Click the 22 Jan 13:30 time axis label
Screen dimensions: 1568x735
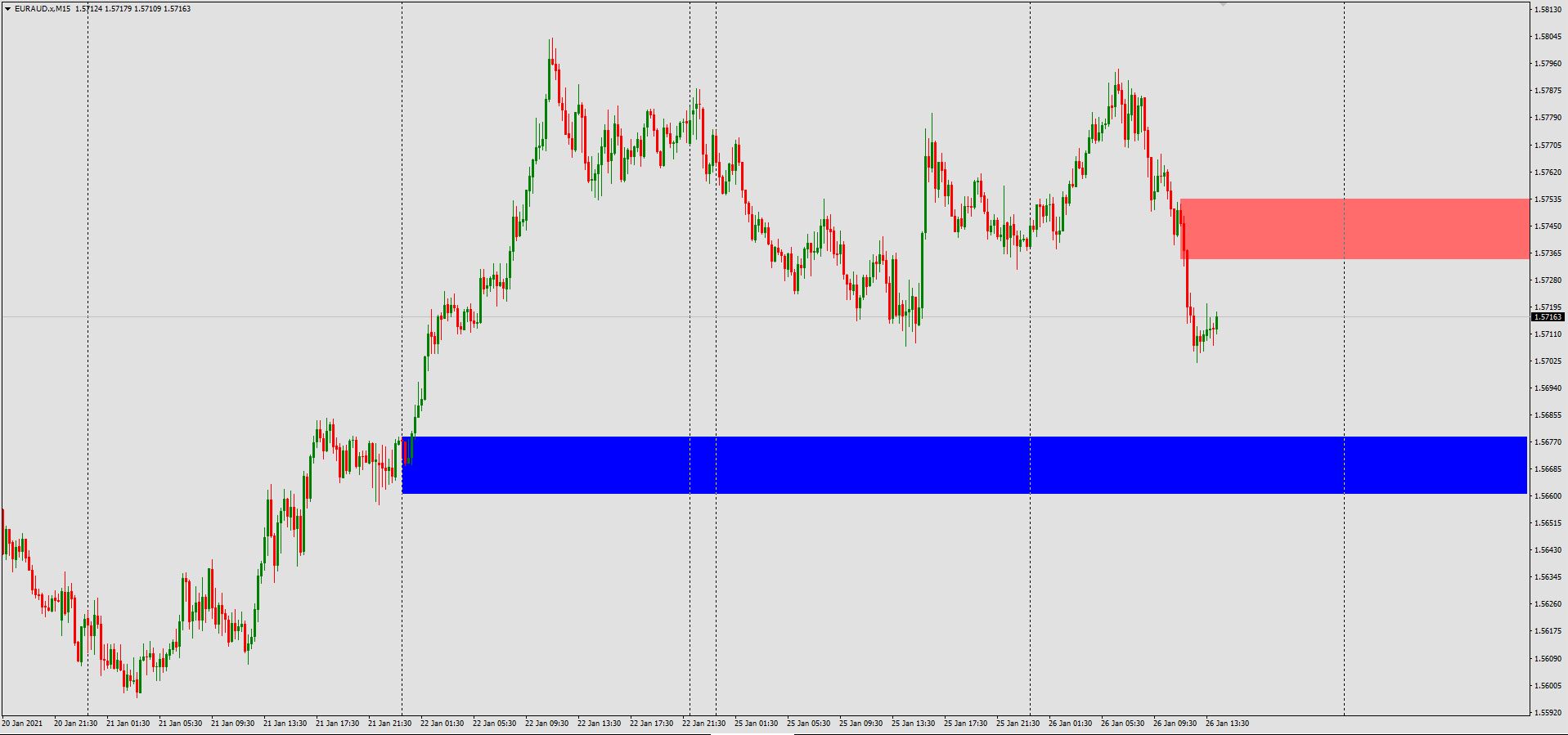pos(600,724)
